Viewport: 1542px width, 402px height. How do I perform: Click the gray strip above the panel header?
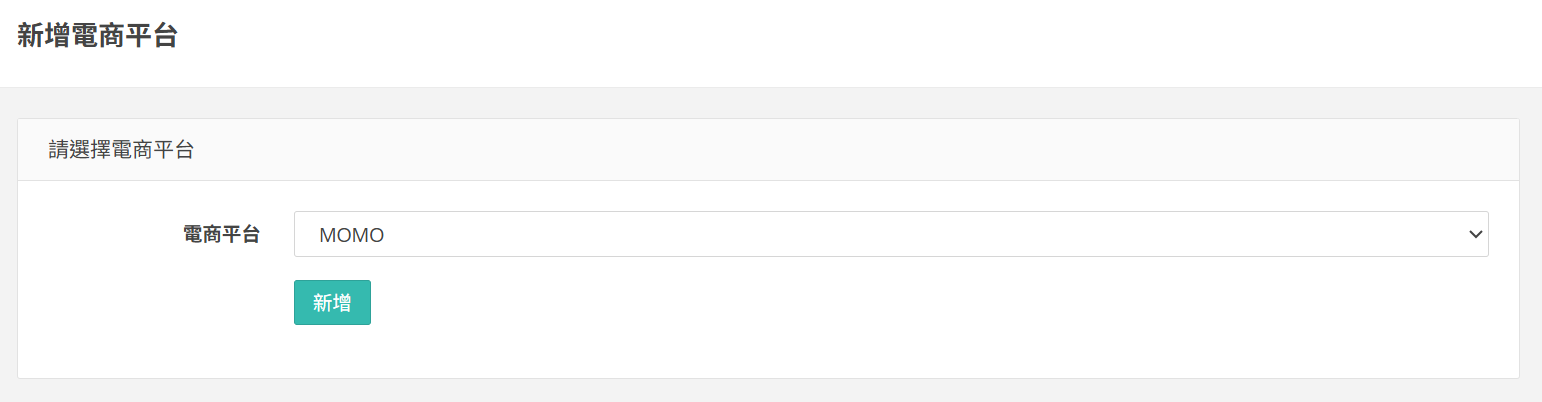click(x=770, y=103)
